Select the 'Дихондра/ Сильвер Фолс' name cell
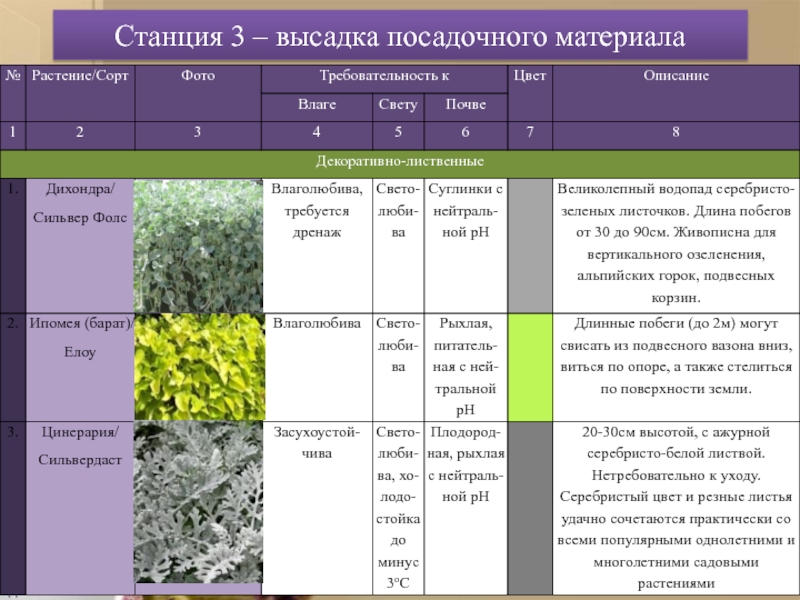 point(79,204)
